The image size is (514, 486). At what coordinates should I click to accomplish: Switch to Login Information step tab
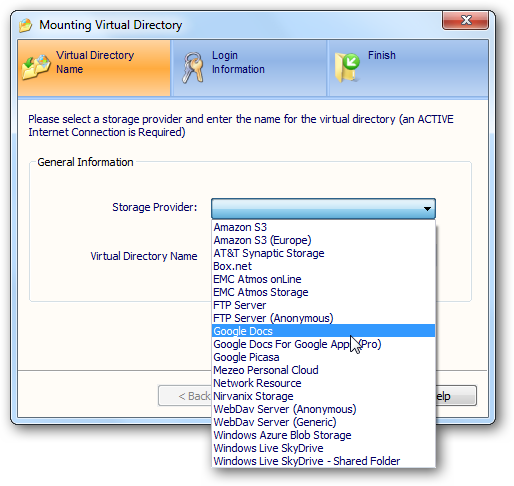249,68
